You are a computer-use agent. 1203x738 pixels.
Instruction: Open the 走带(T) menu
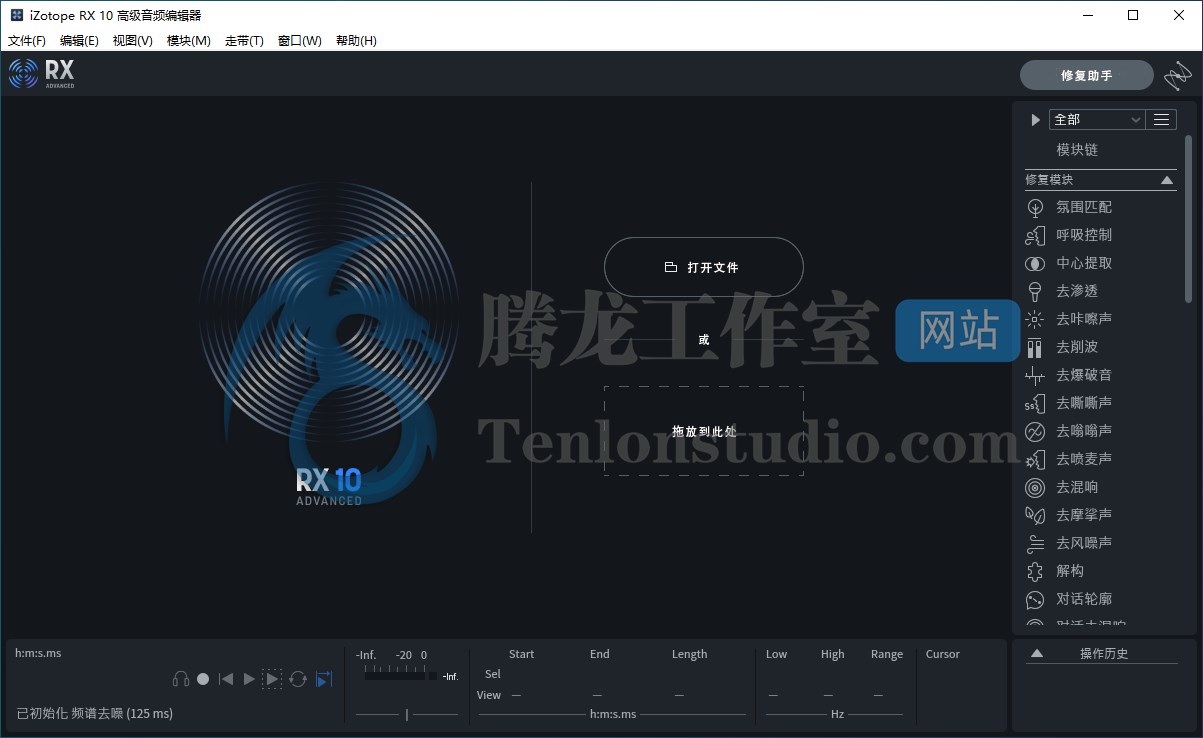(x=244, y=41)
